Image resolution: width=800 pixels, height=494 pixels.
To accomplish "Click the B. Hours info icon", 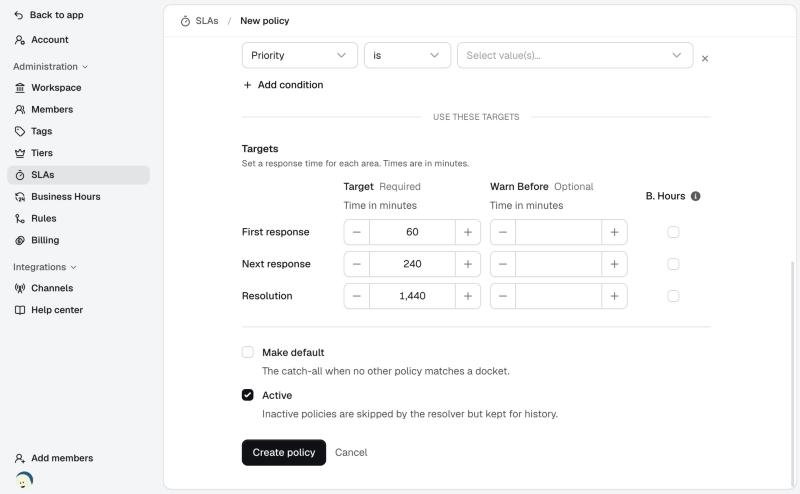I will (695, 196).
